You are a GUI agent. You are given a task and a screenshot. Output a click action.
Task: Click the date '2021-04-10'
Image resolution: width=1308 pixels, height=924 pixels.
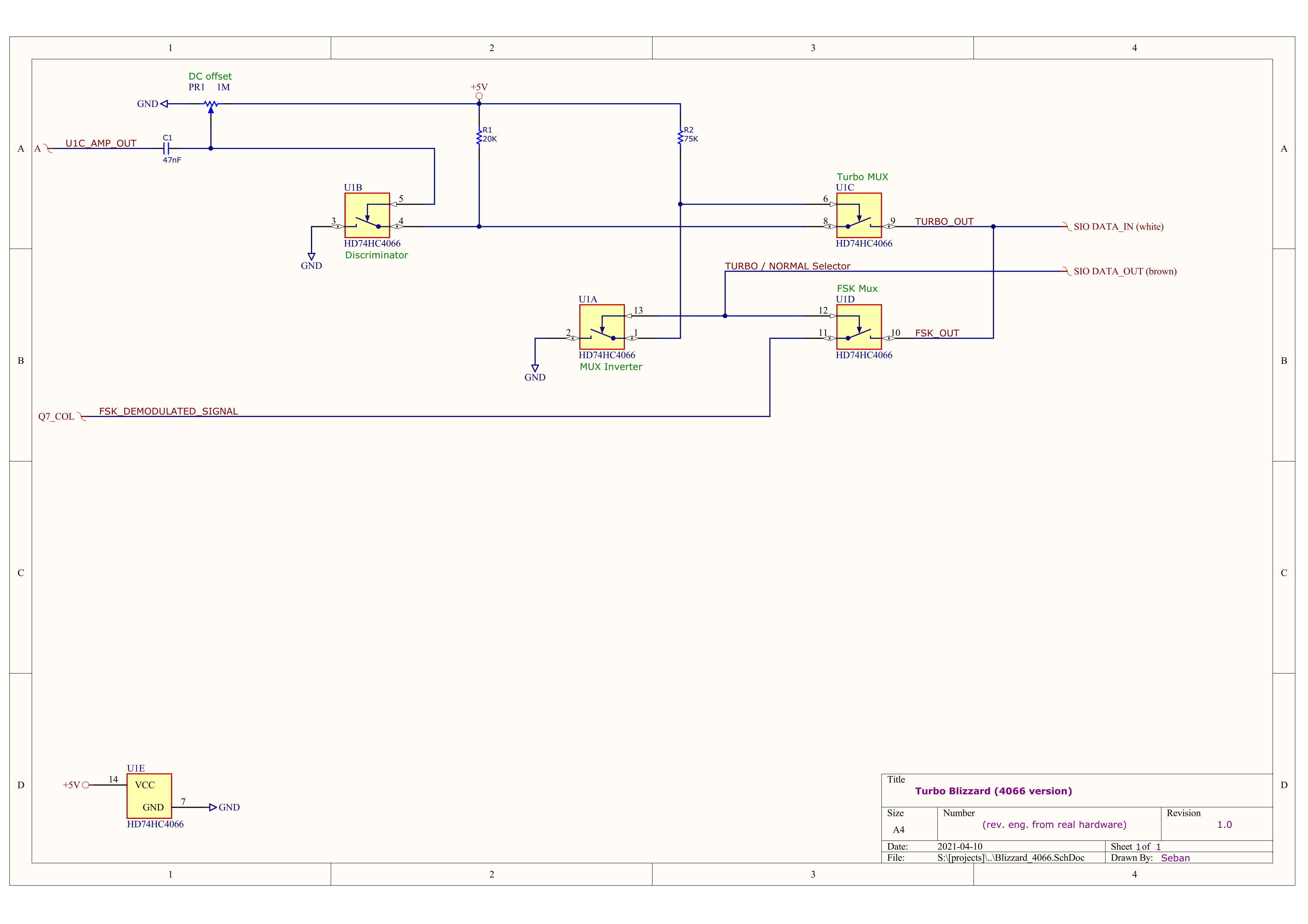click(960, 846)
